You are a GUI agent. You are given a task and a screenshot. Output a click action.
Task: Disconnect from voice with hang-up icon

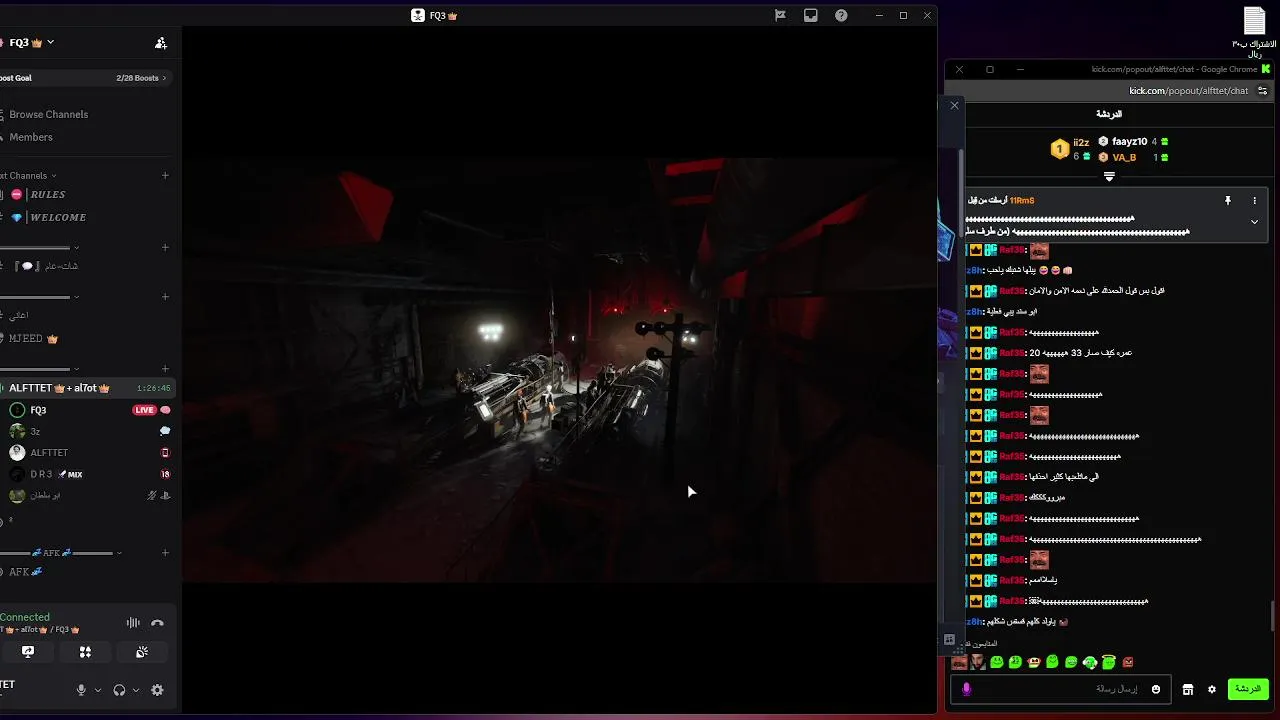pos(157,623)
